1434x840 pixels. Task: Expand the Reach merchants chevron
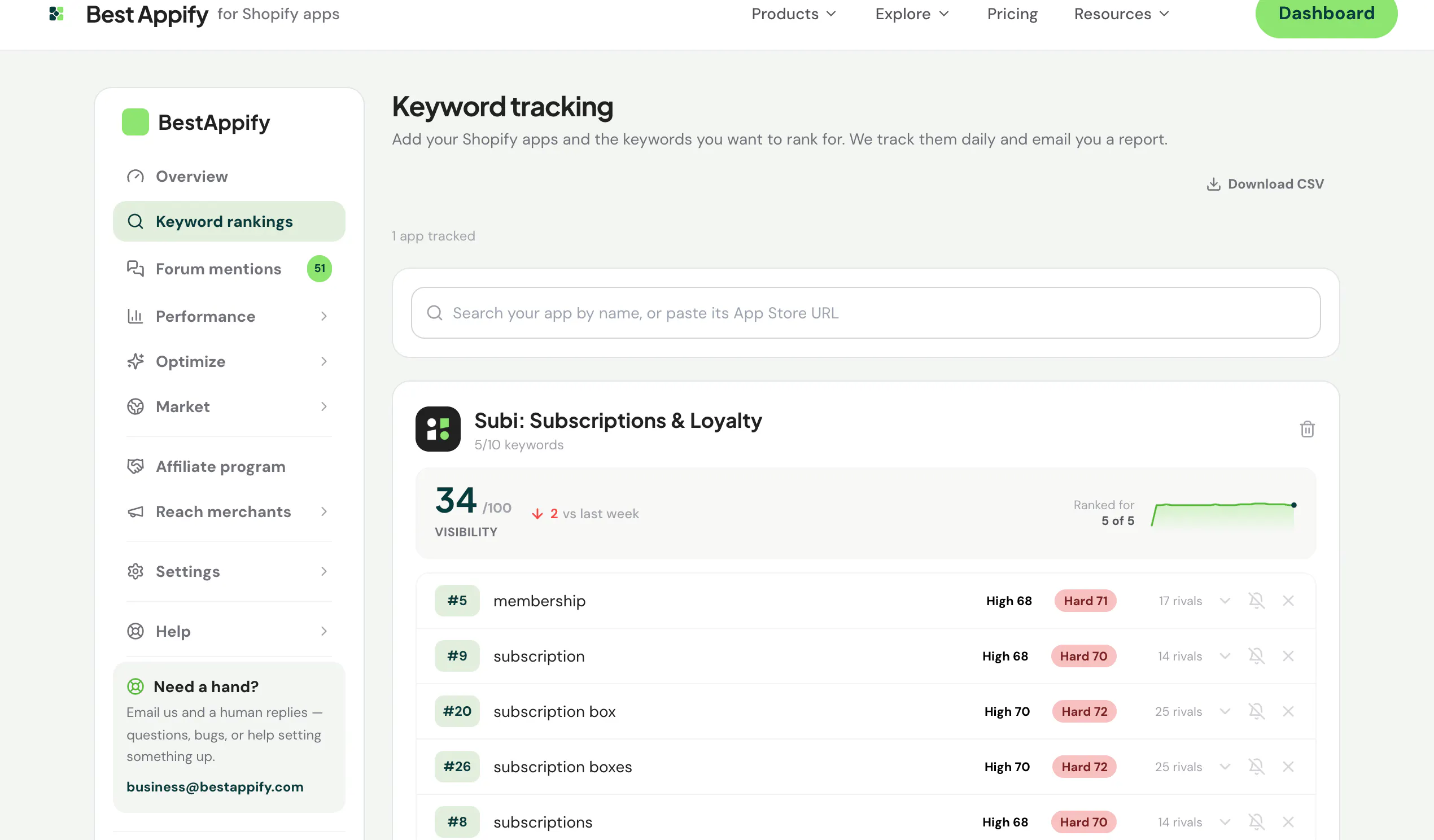(324, 511)
